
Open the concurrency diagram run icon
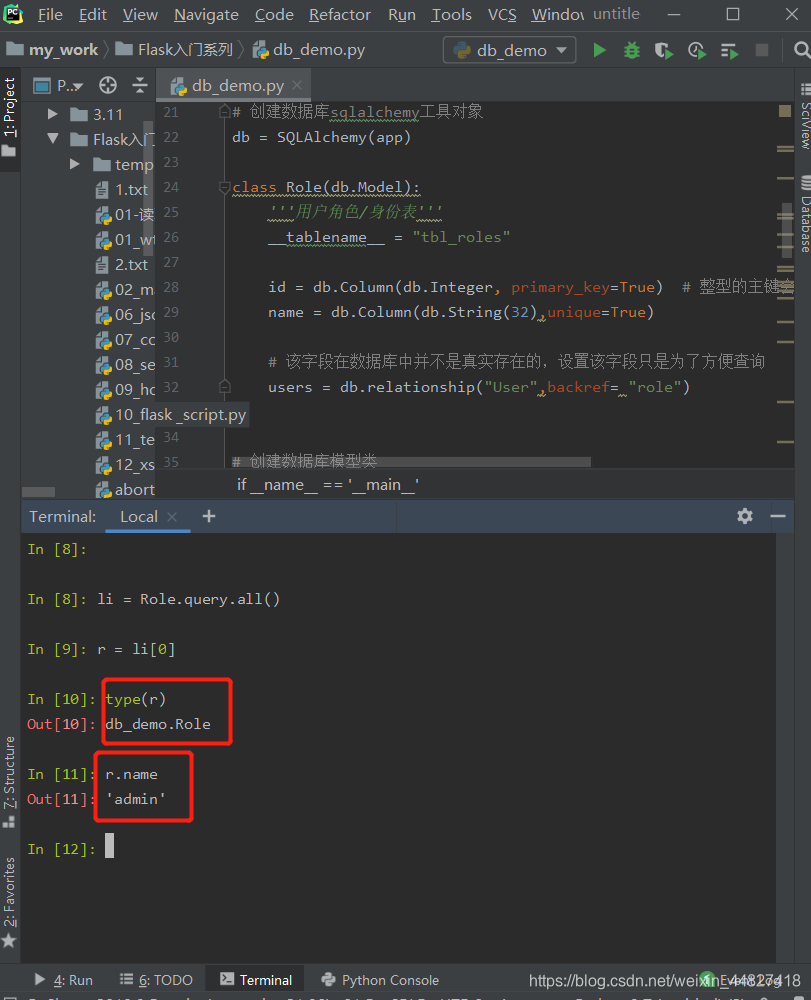coord(729,50)
